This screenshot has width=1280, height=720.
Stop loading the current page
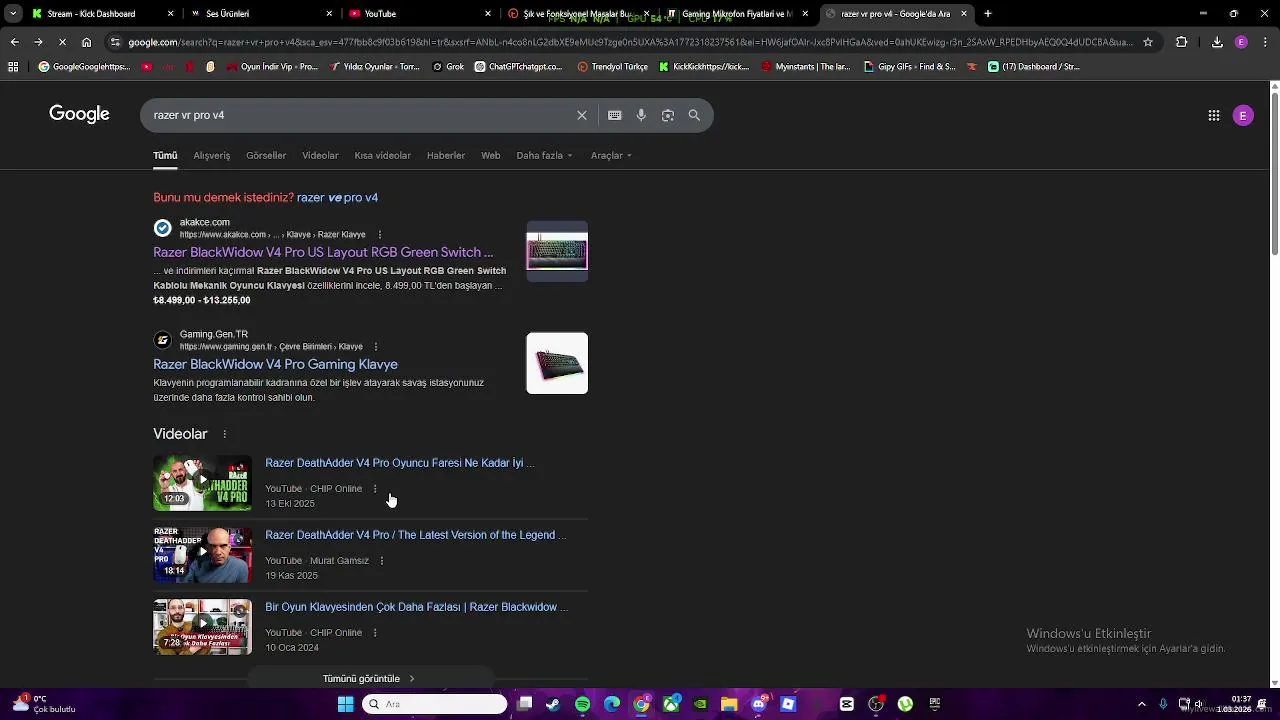(62, 42)
